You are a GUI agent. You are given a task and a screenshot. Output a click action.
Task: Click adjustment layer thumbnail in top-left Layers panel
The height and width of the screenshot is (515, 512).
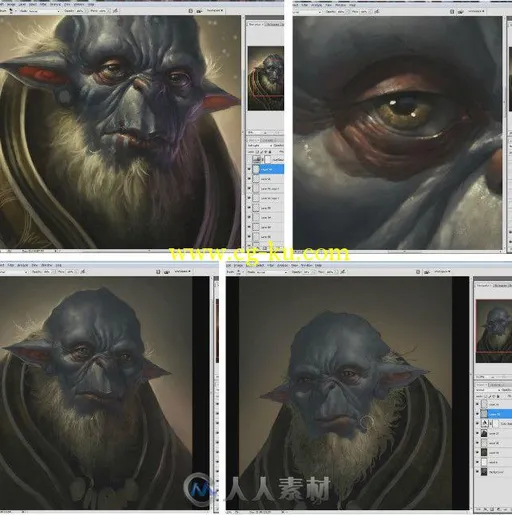(256, 160)
